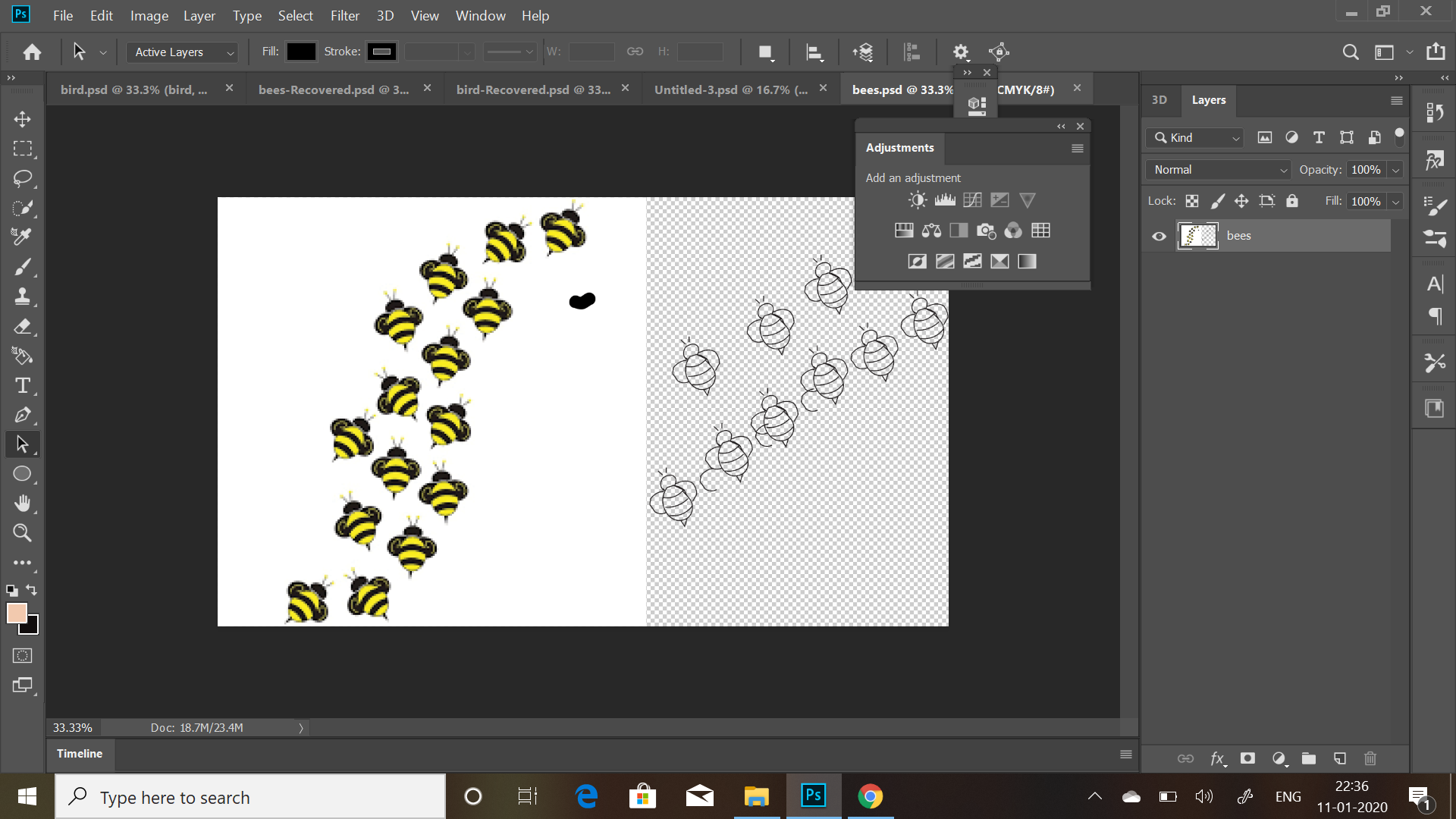Switch to bird-Recovered.psd tab
Viewport: 1456px width, 819px height.
(x=532, y=89)
